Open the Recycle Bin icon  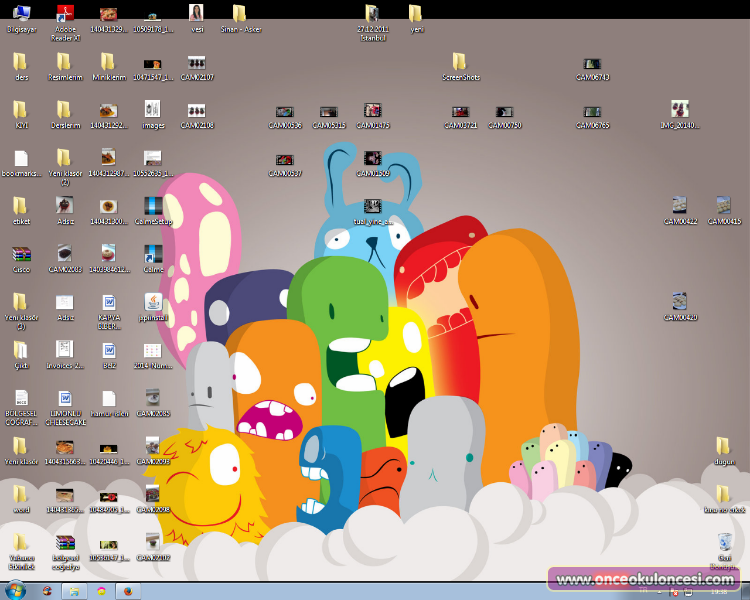pyautogui.click(x=724, y=542)
